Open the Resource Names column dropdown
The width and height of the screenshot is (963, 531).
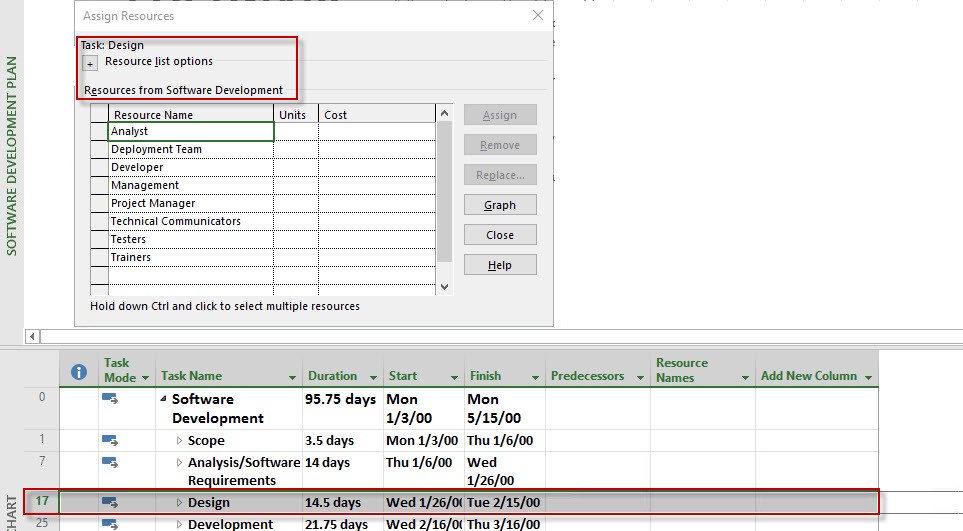(x=745, y=378)
